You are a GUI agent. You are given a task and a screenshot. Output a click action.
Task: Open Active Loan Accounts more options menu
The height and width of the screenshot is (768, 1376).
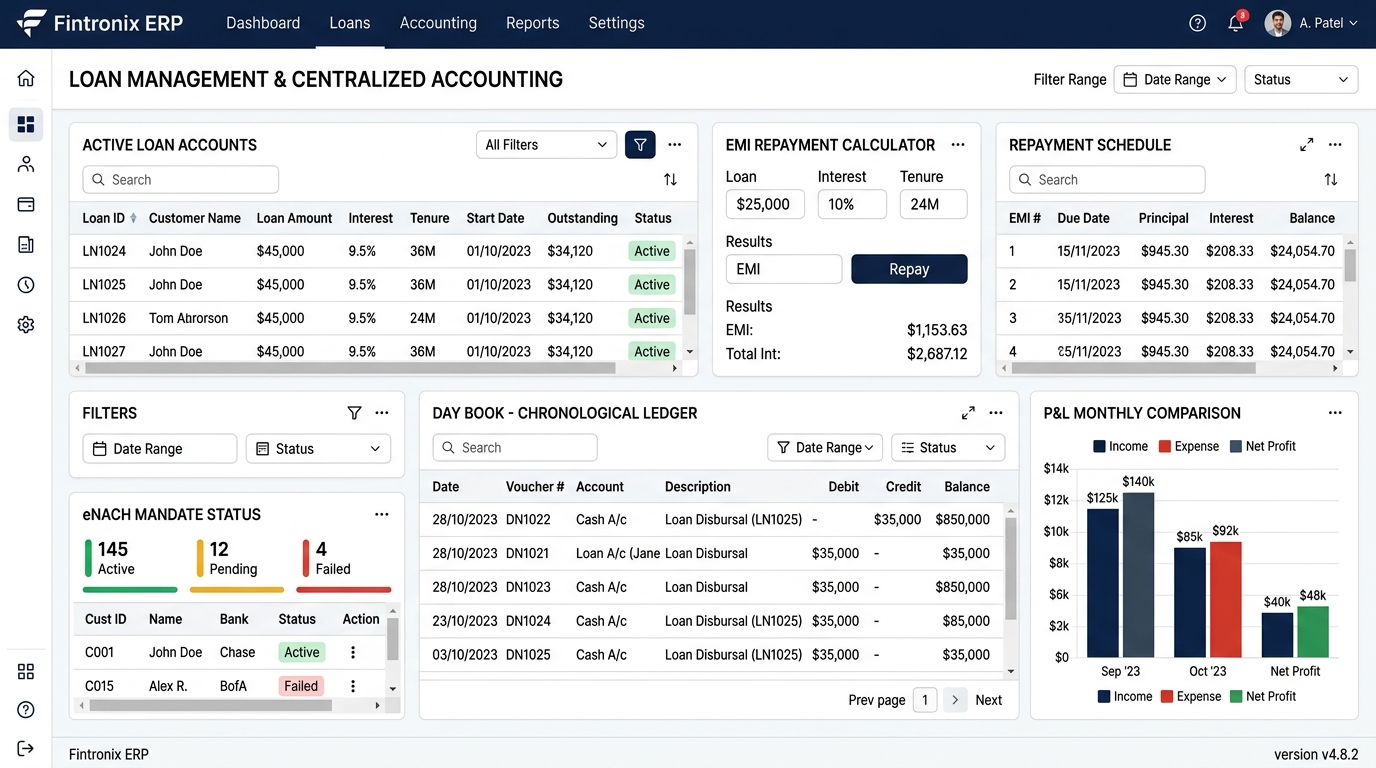point(675,145)
